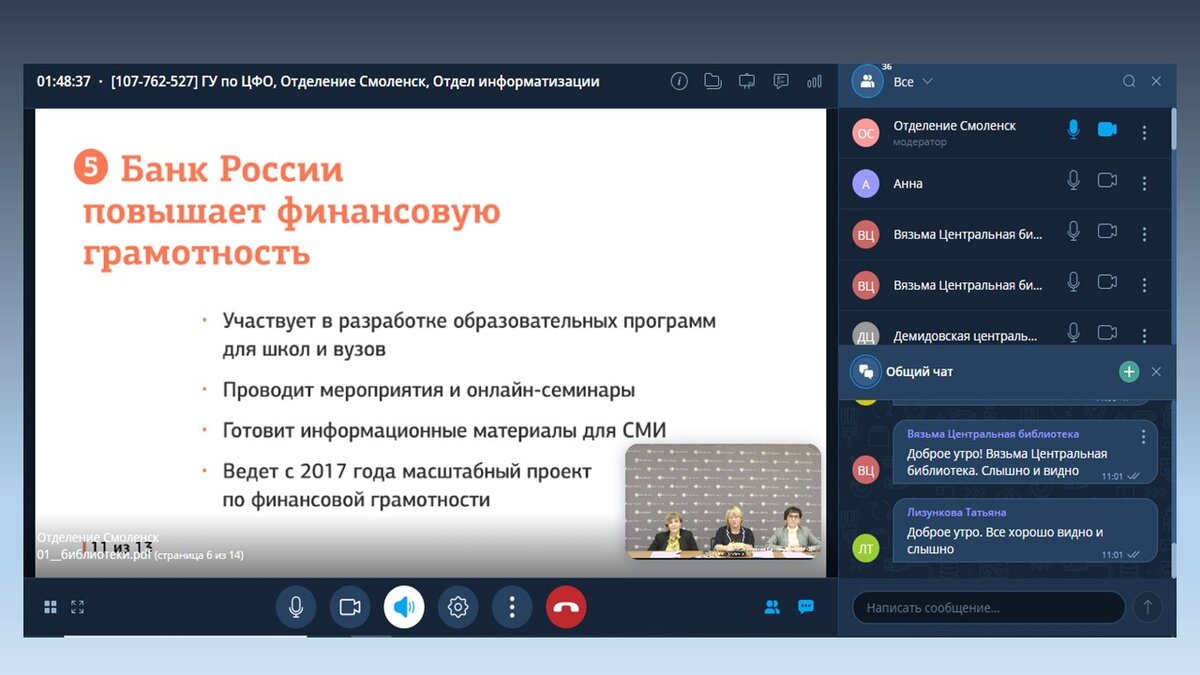1200x675 pixels.
Task: Toggle microphone for Демидовская центральная
Action: [x=1073, y=332]
